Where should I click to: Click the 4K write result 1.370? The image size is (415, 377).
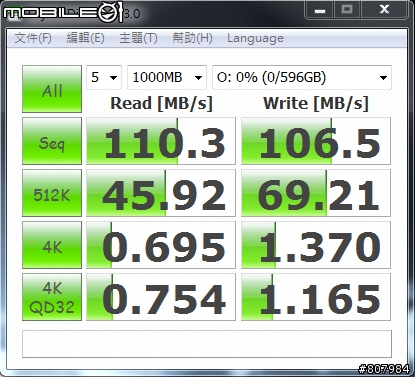point(316,245)
